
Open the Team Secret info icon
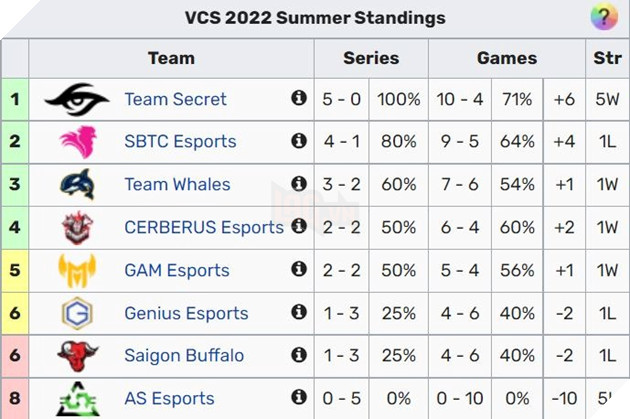pos(298,98)
